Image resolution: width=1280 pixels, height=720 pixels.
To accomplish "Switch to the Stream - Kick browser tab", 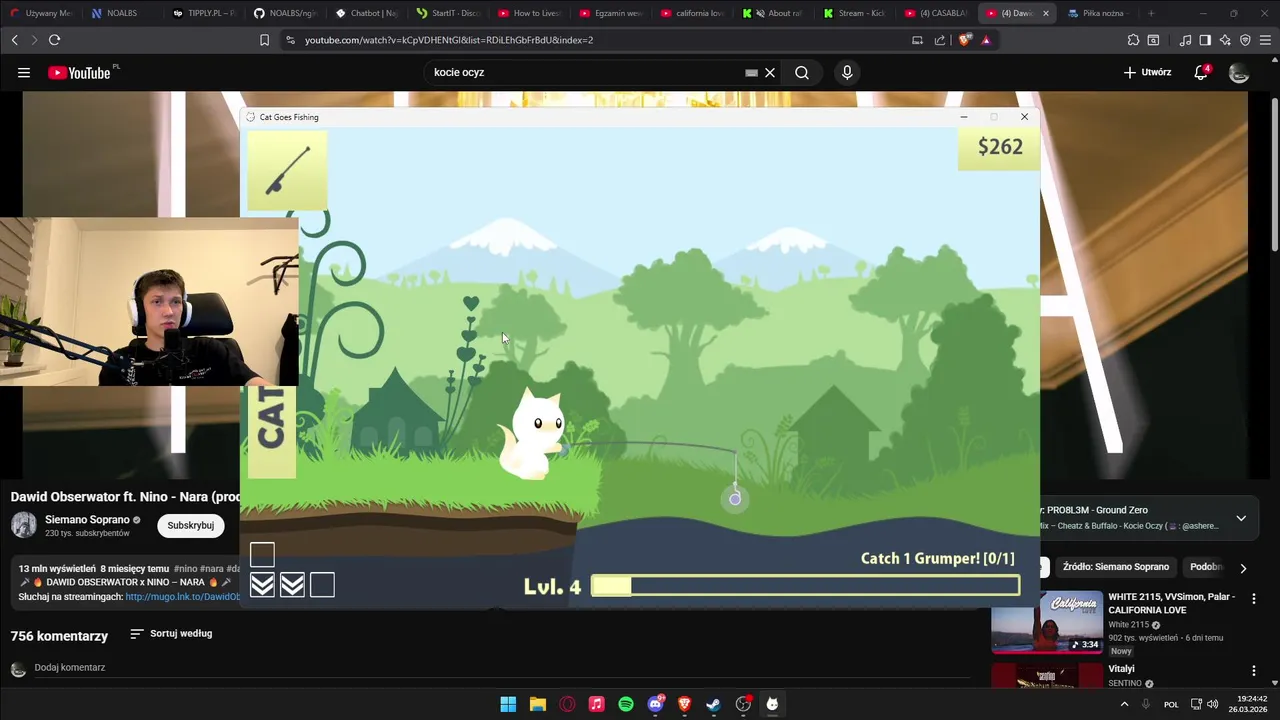I will click(854, 13).
